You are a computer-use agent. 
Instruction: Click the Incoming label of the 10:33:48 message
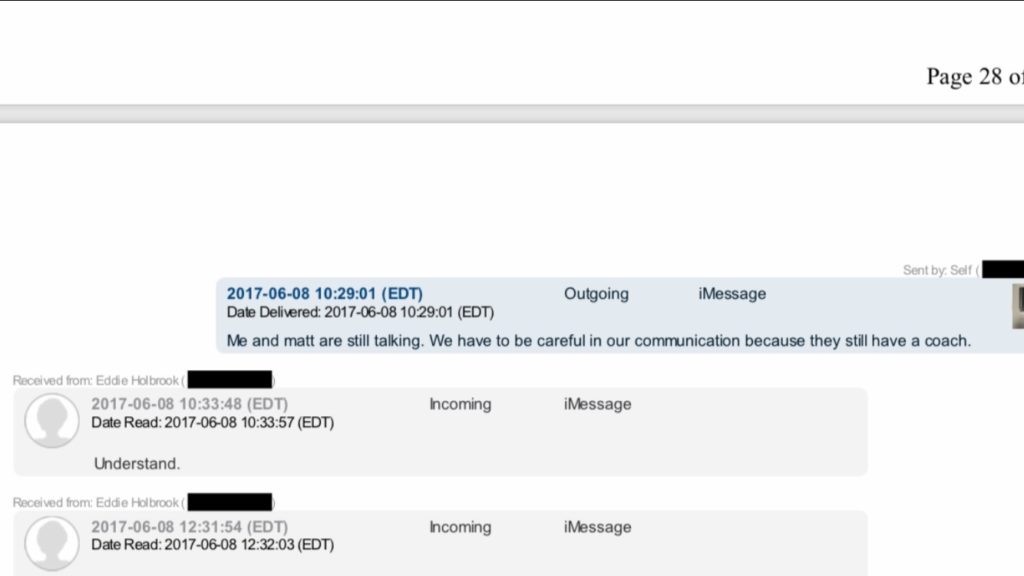pos(460,404)
